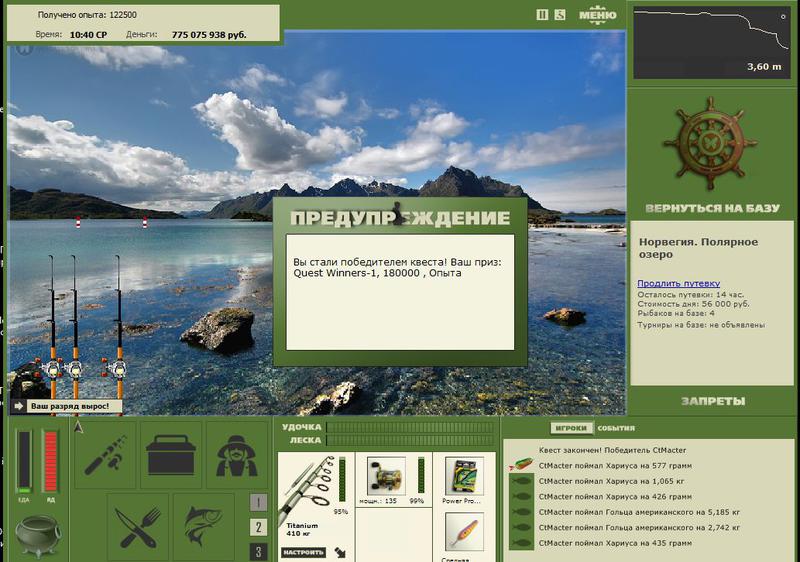Click the diagonal arrow beside НАСТРОИТЬ

[x=340, y=552]
